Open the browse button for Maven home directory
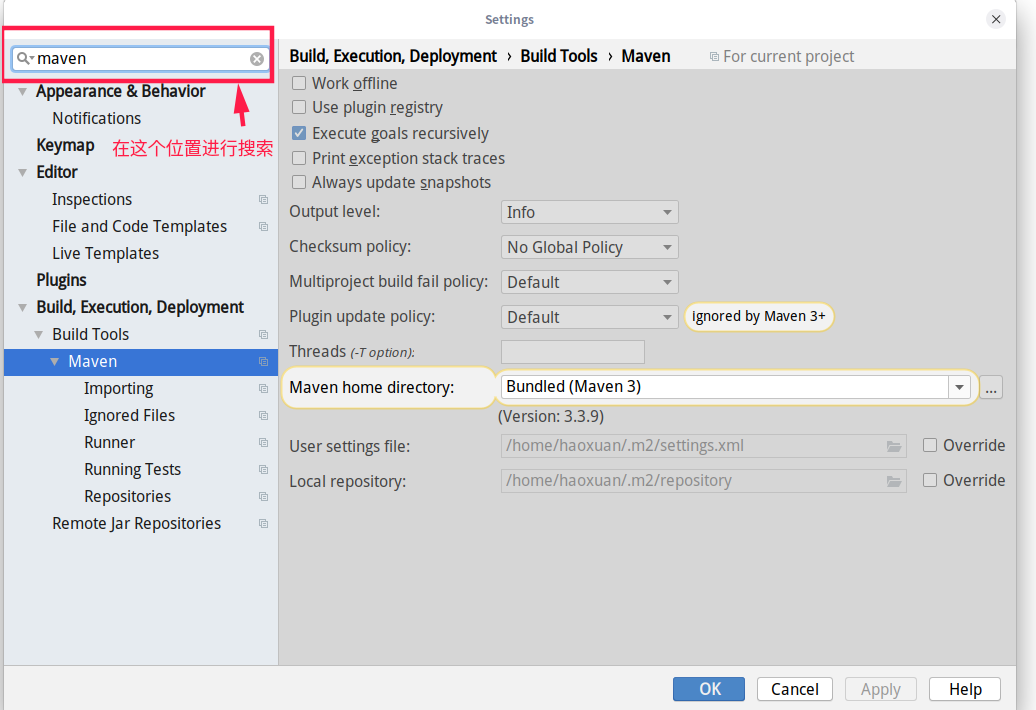Image resolution: width=1036 pixels, height=710 pixels. point(990,387)
